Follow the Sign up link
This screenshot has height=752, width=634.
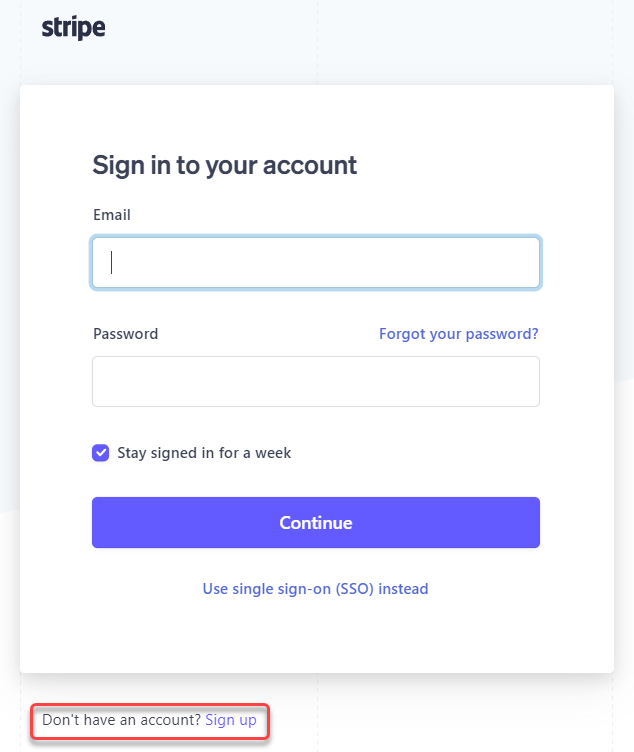[231, 720]
